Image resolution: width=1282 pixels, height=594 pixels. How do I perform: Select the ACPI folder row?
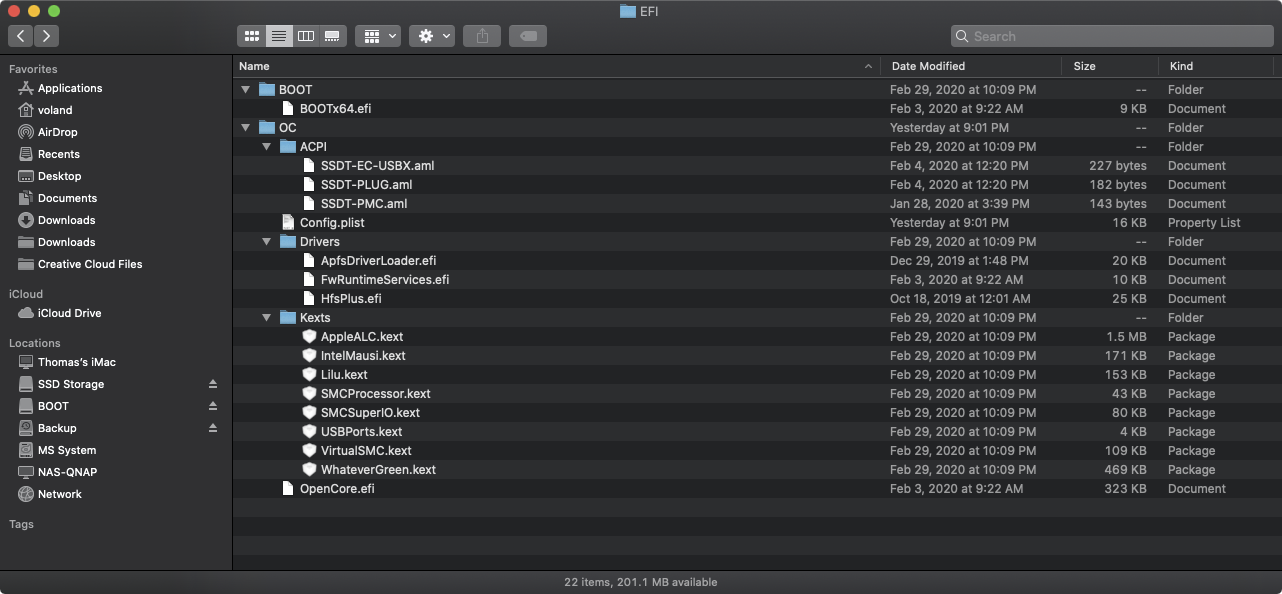757,147
